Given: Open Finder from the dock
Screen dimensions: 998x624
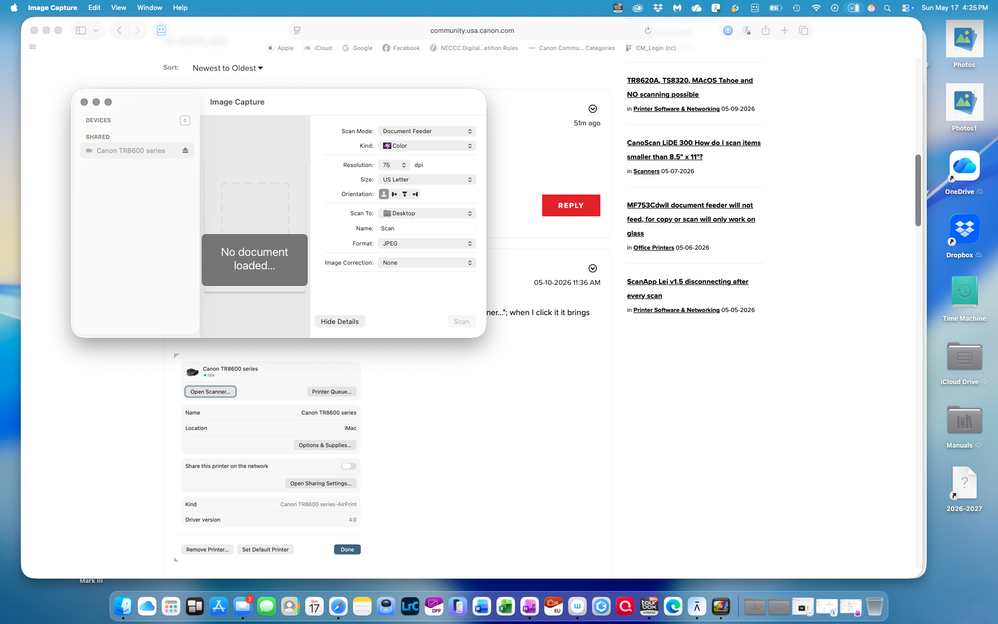Looking at the screenshot, I should (x=123, y=606).
